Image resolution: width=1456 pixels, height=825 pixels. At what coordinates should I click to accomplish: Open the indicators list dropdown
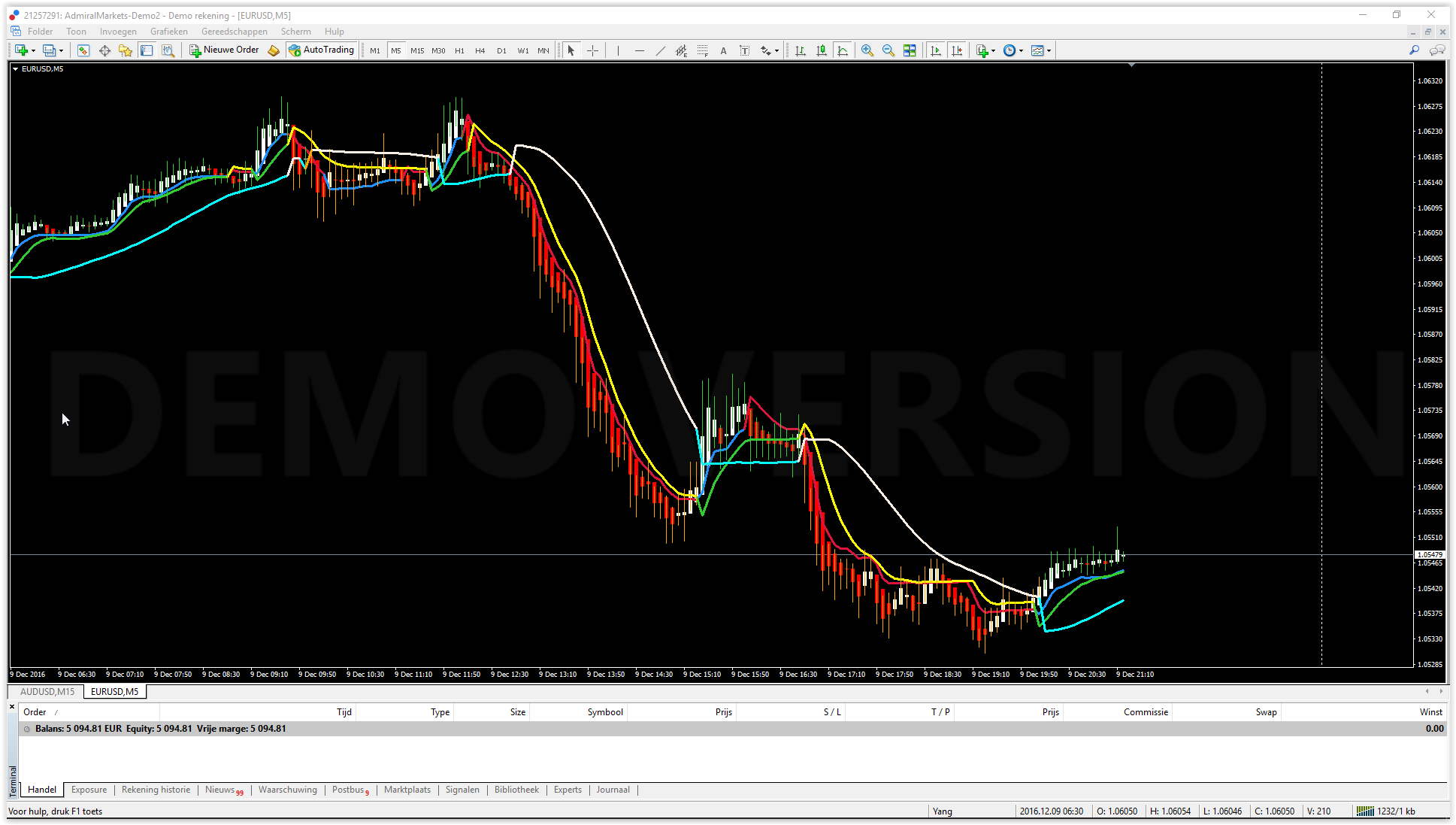[993, 50]
